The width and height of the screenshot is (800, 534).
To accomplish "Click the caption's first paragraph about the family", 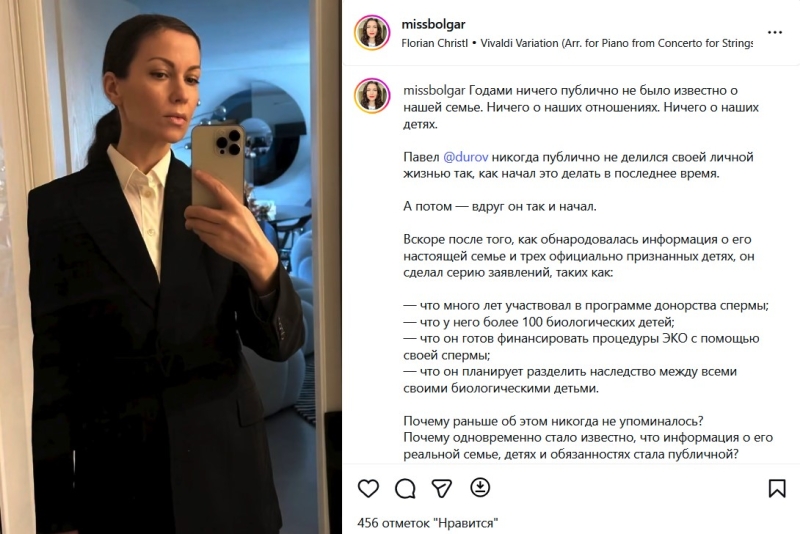I will coord(581,107).
